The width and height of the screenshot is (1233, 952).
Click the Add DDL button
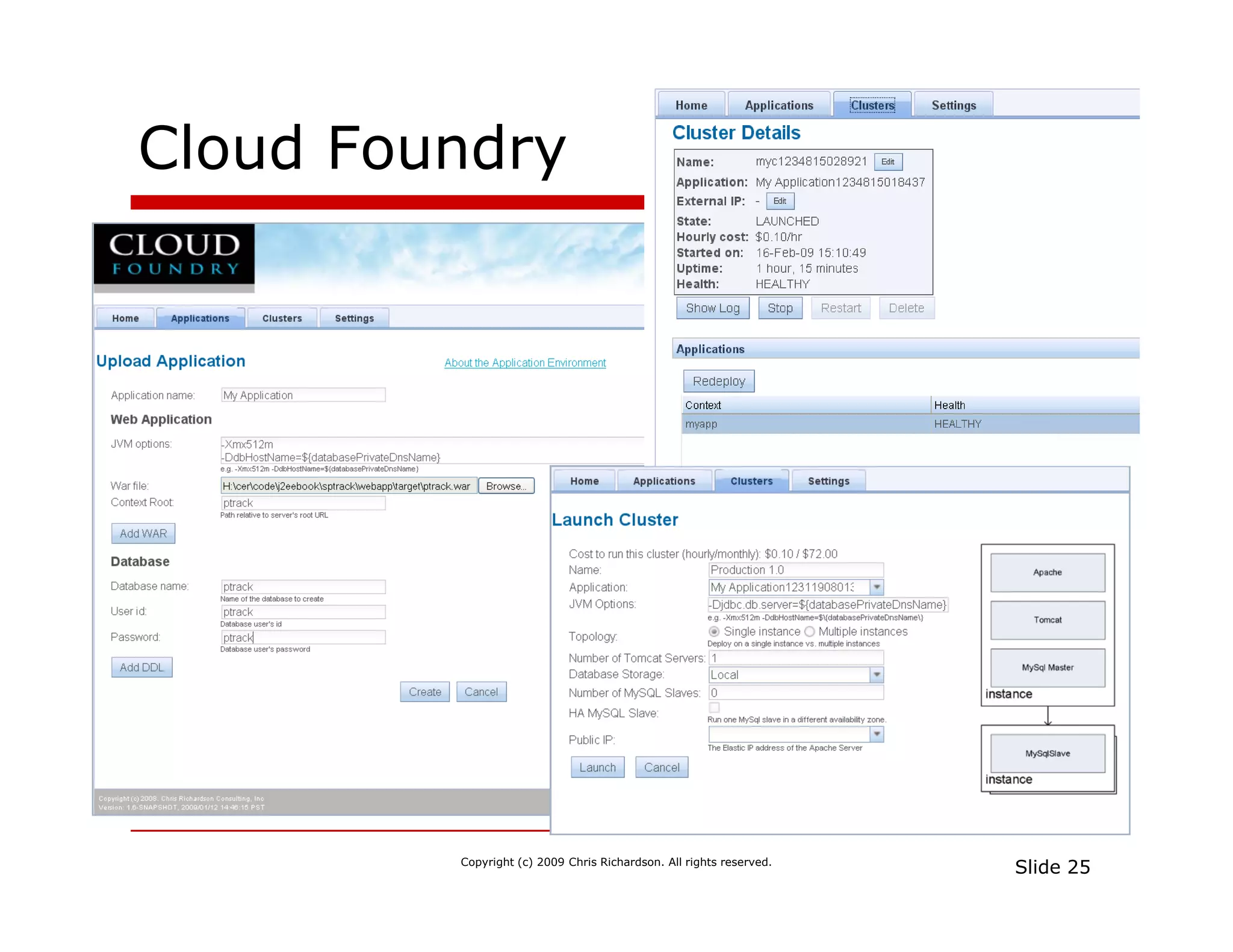tap(141, 667)
